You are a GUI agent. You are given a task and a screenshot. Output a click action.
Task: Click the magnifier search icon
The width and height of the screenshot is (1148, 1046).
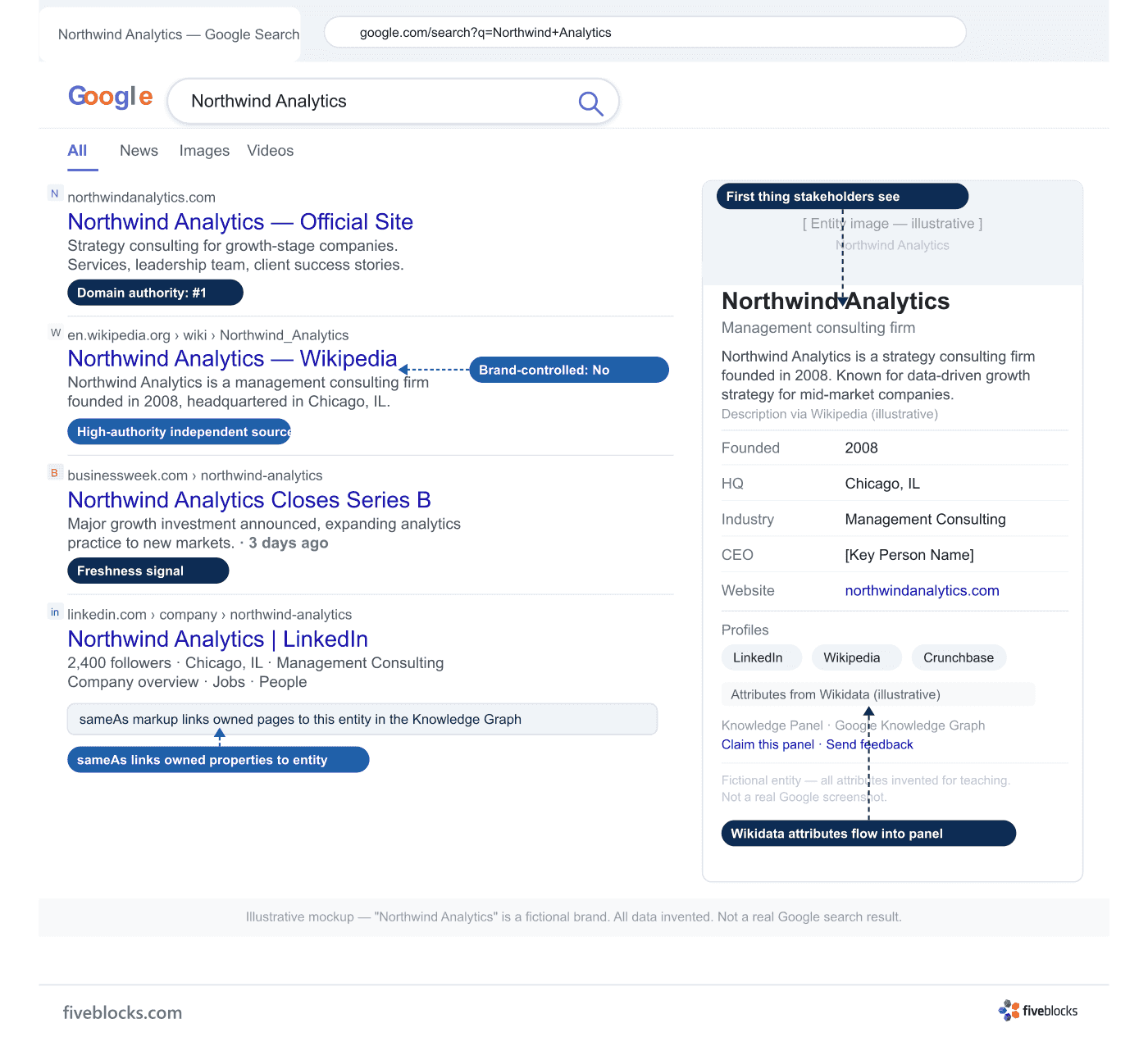[x=590, y=103]
